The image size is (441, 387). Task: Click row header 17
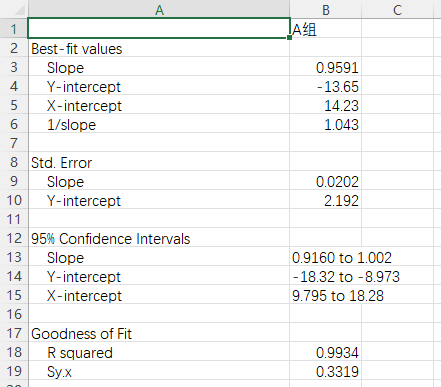pyautogui.click(x=14, y=333)
